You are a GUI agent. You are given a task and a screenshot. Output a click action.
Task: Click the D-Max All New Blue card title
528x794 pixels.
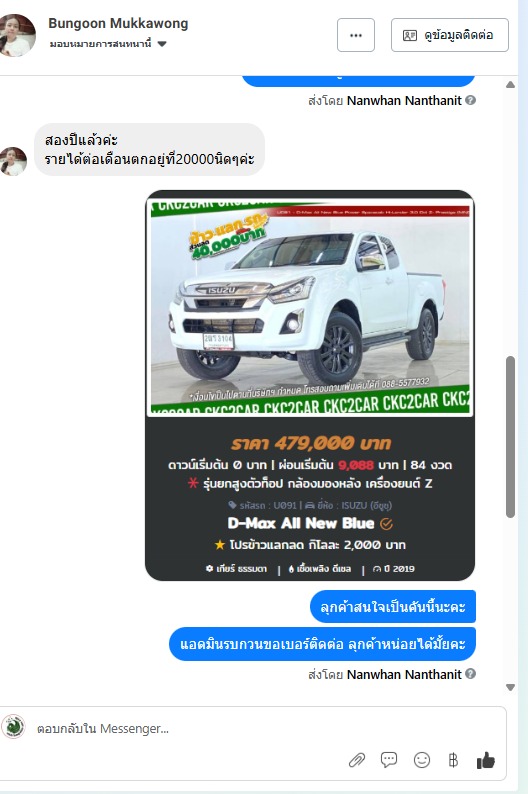pyautogui.click(x=301, y=523)
